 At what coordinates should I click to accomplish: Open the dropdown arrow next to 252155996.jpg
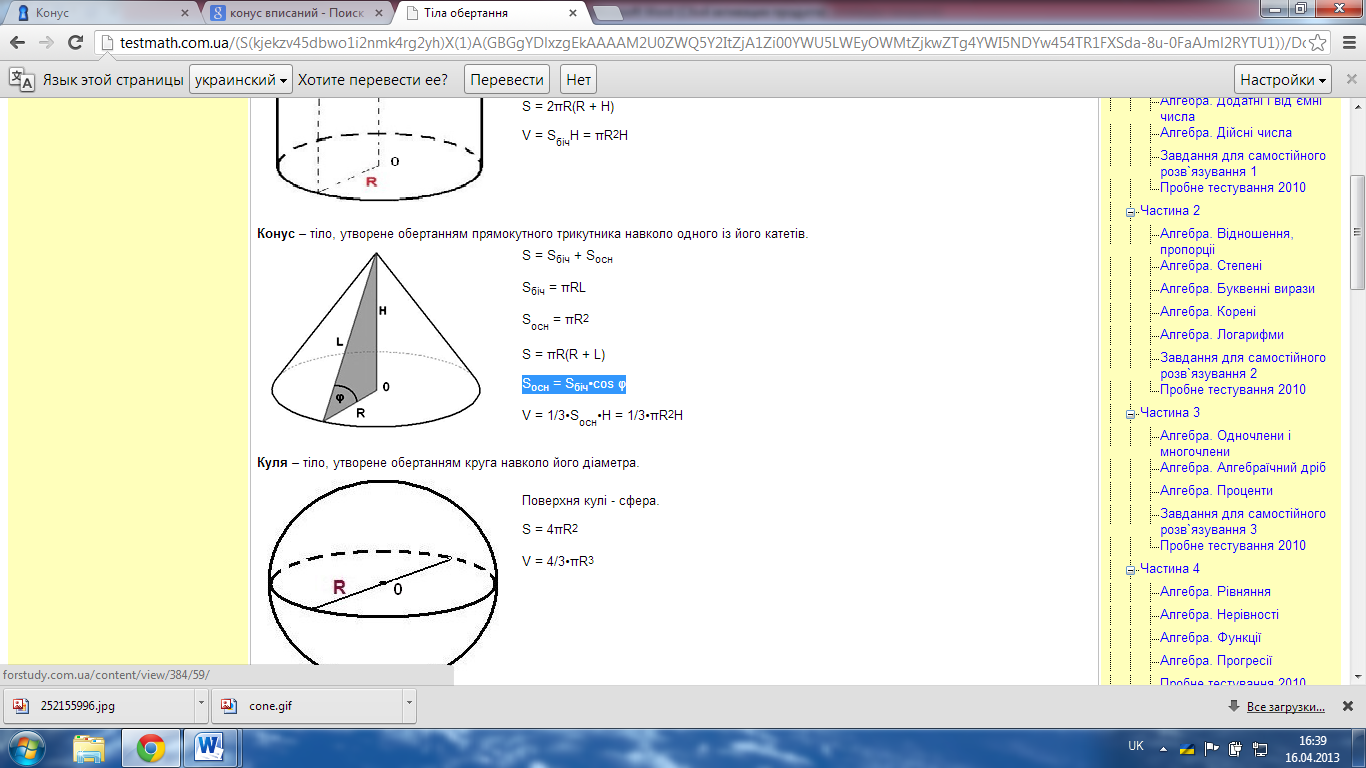202,705
